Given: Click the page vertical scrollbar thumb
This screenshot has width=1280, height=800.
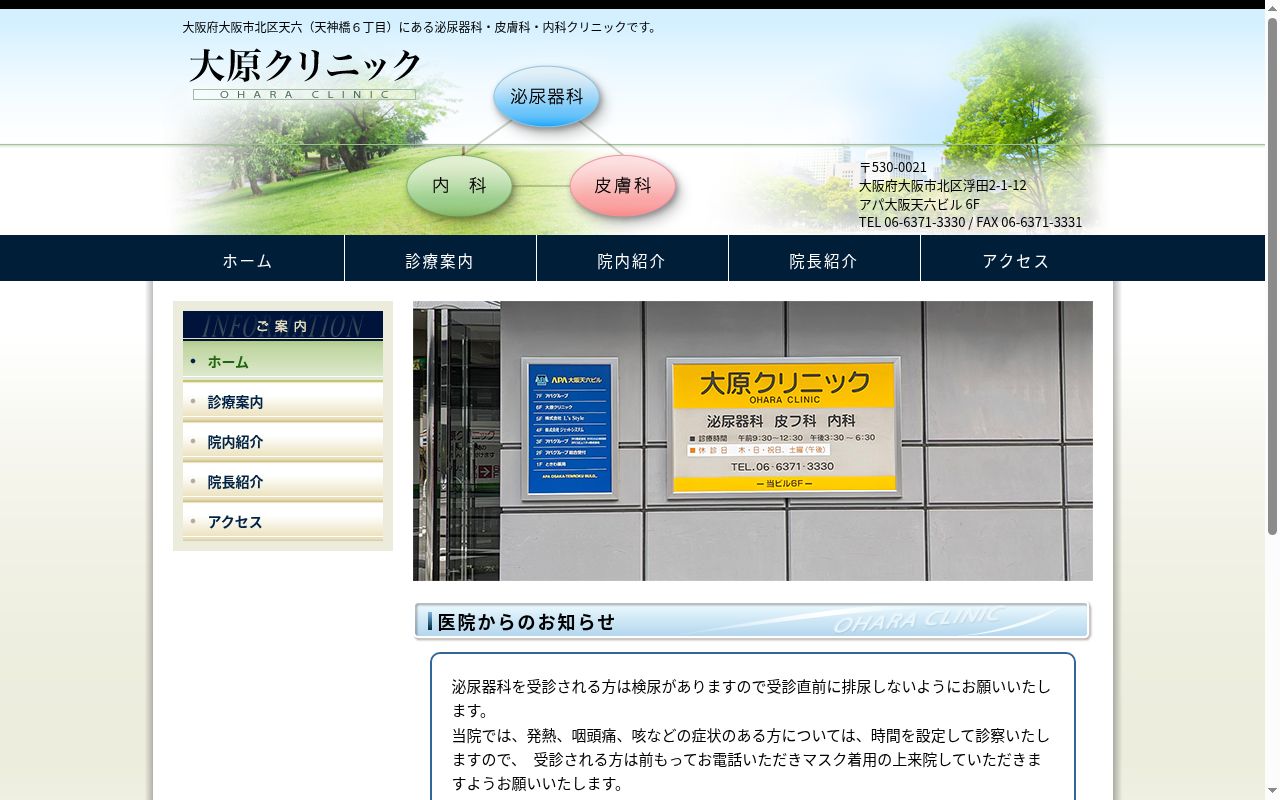Looking at the screenshot, I should click(x=1272, y=275).
